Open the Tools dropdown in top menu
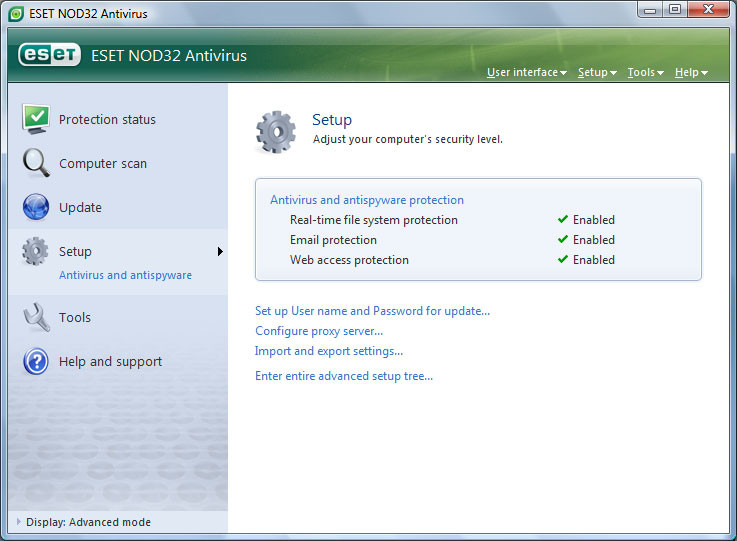The width and height of the screenshot is (737, 541). [645, 72]
